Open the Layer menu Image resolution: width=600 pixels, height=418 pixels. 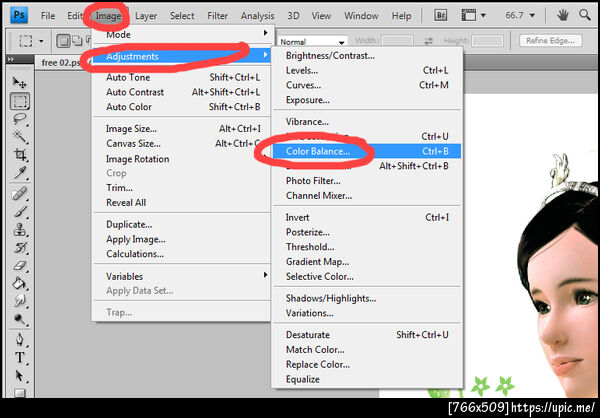[x=146, y=16]
